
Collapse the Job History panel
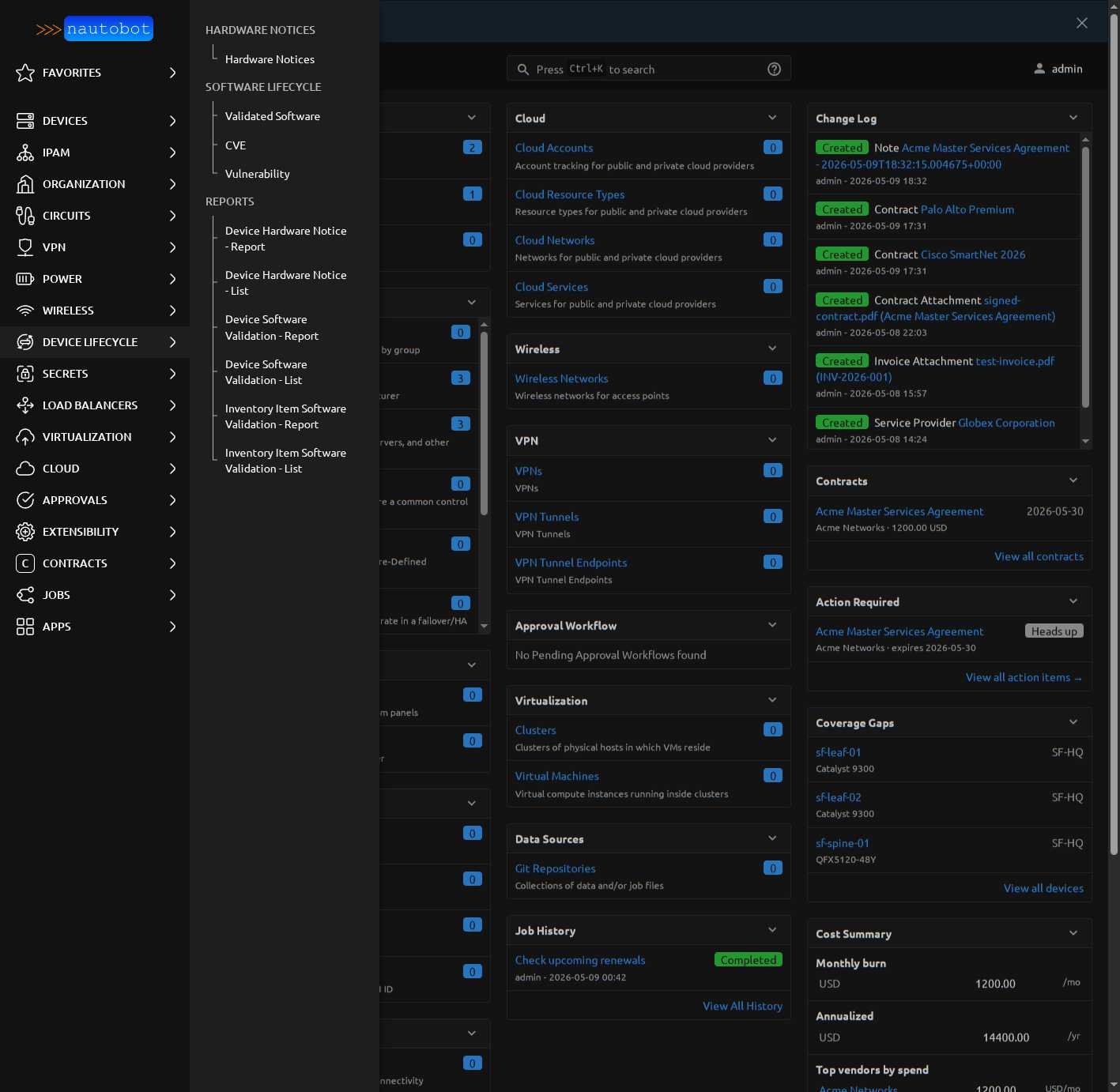(772, 930)
